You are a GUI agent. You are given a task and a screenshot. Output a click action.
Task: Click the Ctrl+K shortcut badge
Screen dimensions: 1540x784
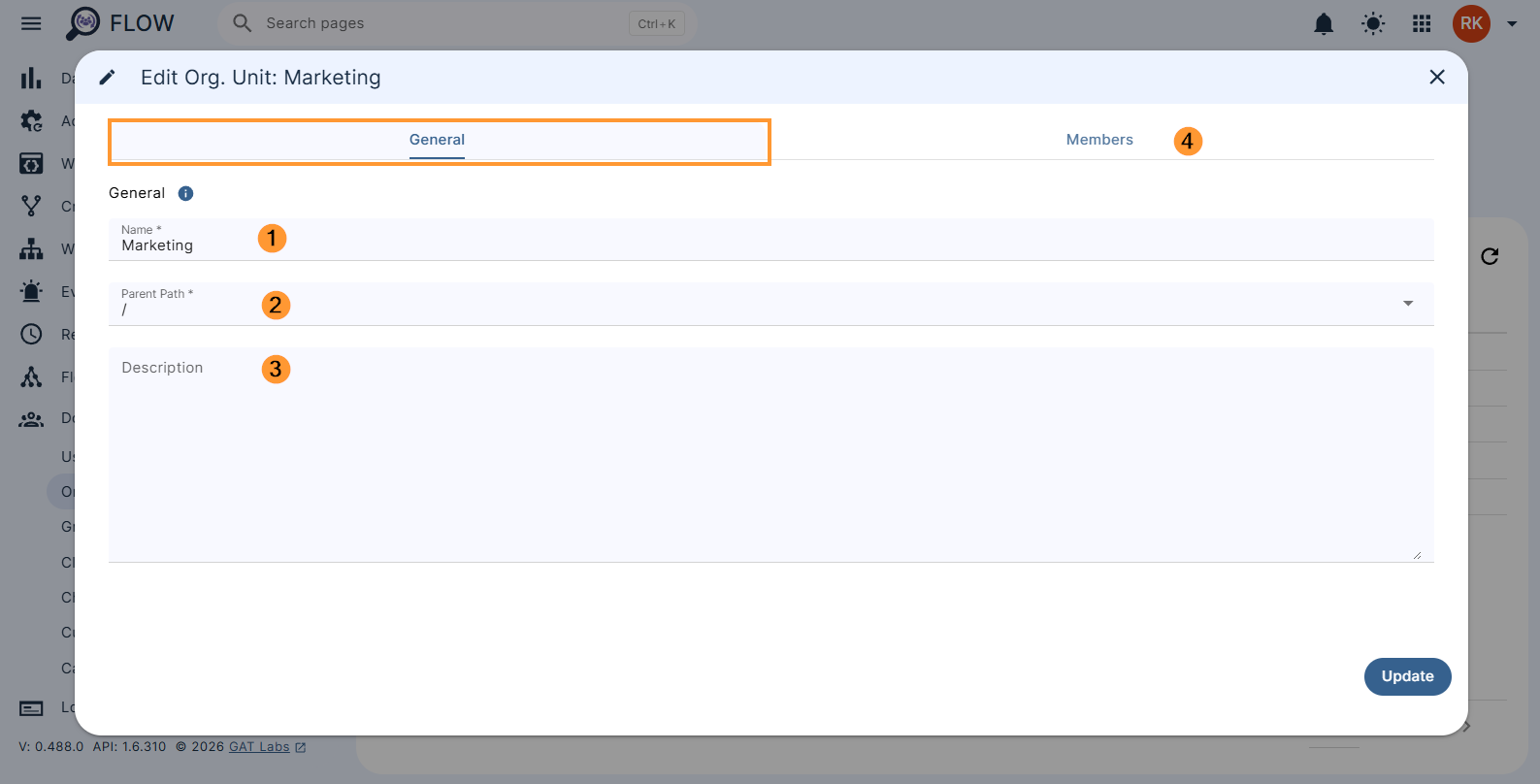pos(657,23)
